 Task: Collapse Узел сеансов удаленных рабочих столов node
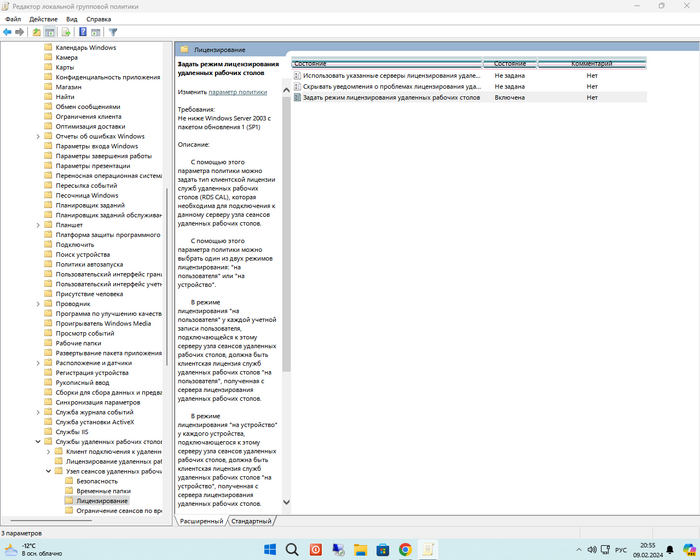tap(49, 471)
